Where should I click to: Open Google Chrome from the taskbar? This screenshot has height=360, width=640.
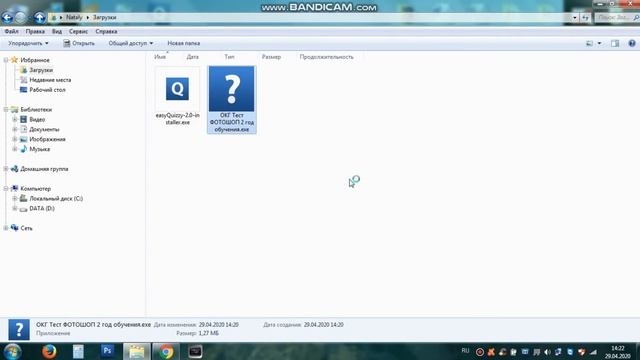(x=166, y=351)
